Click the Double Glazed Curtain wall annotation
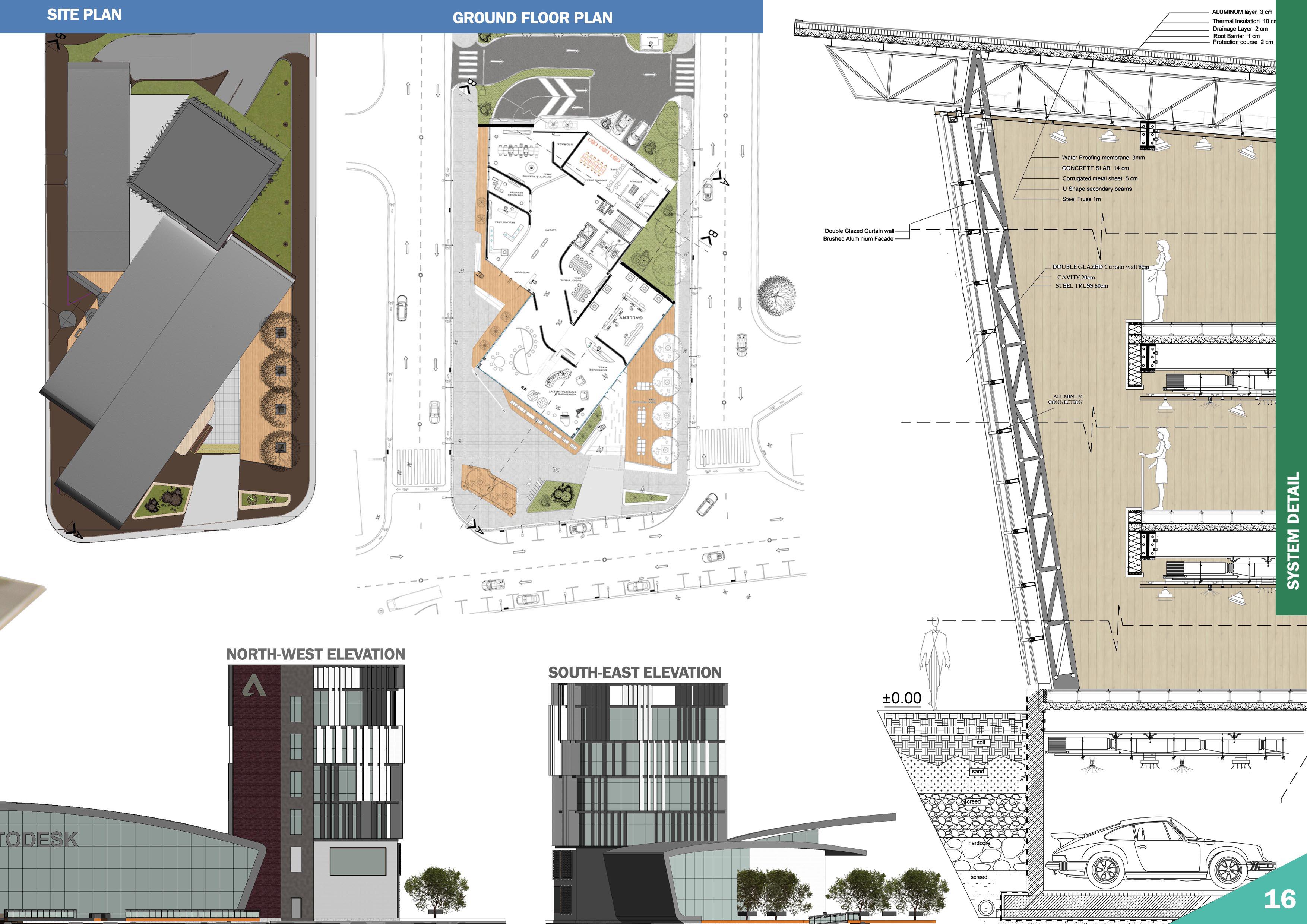 [859, 231]
